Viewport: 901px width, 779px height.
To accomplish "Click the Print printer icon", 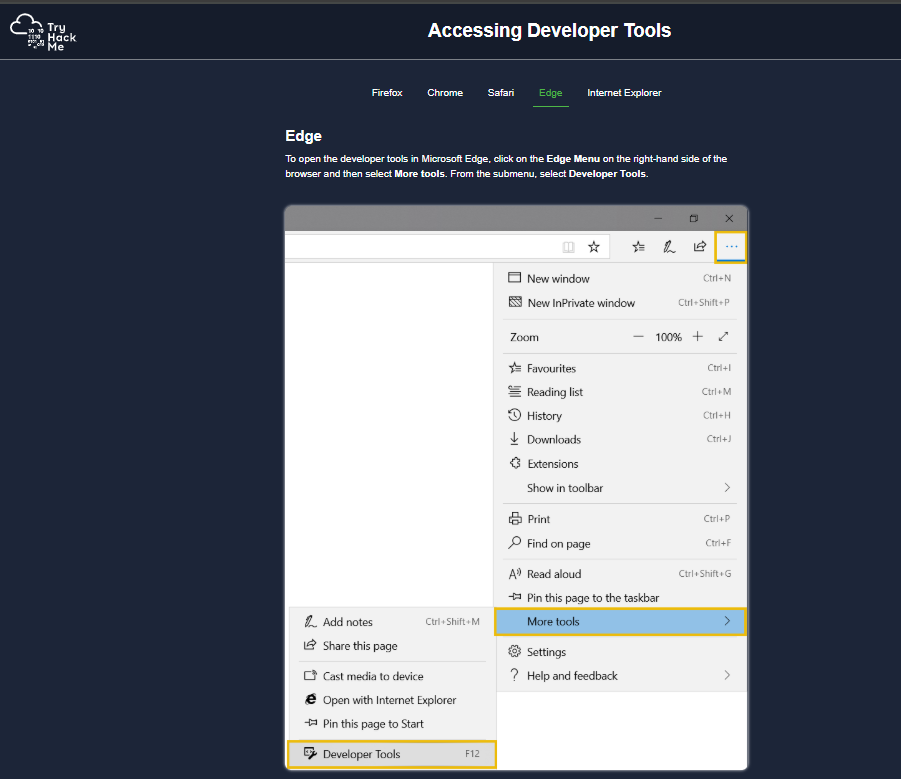I will [515, 519].
